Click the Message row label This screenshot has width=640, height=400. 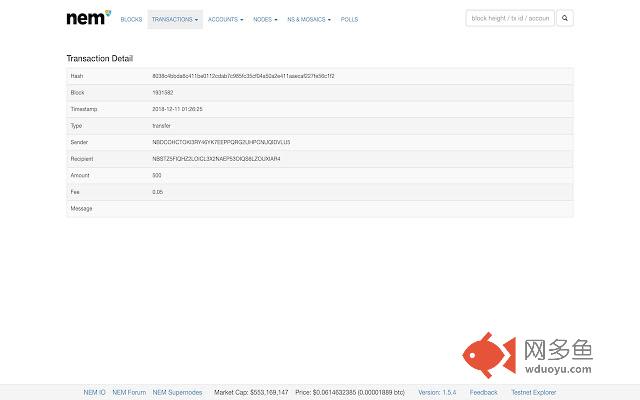click(81, 209)
